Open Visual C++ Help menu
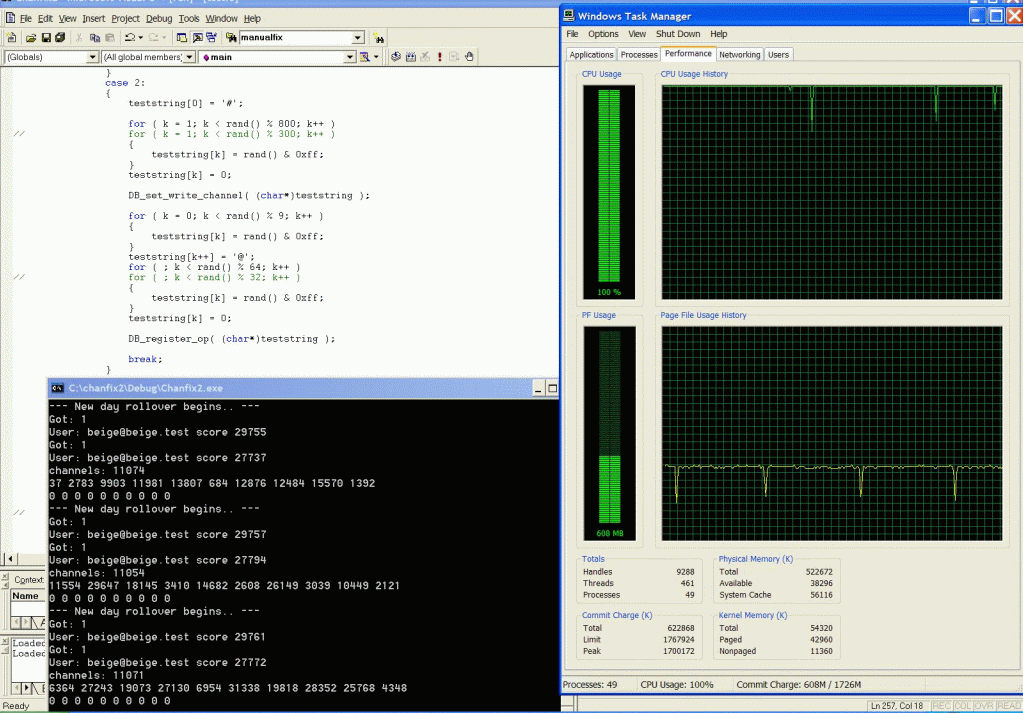 click(252, 18)
